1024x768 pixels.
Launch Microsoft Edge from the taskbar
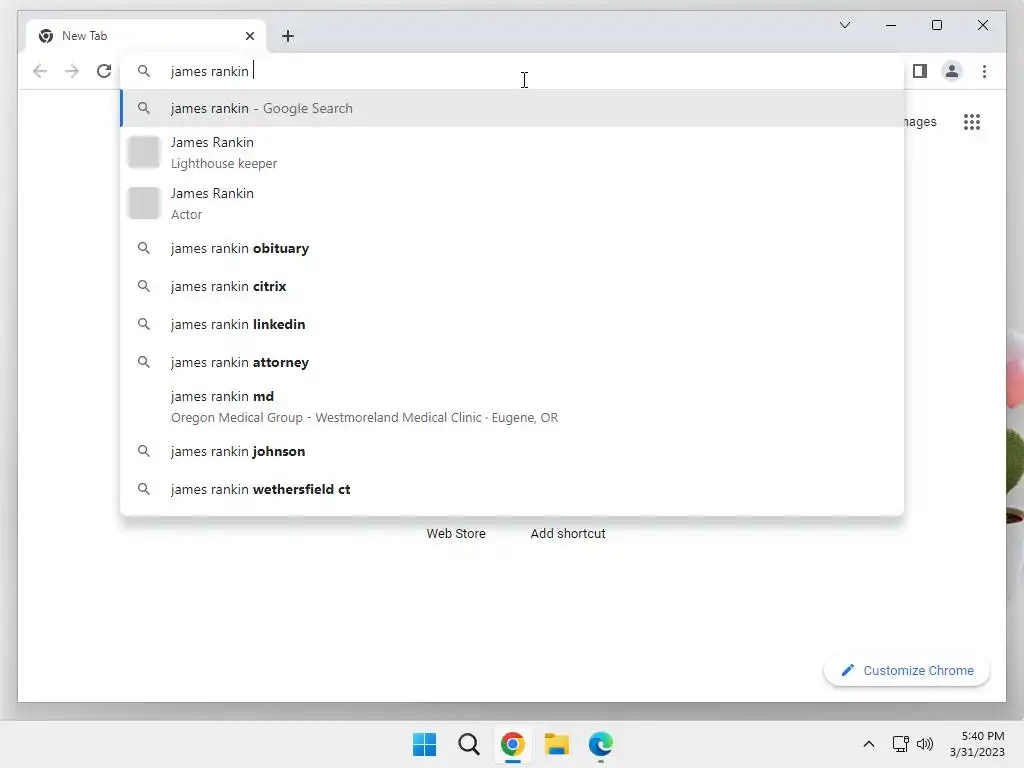pos(601,744)
